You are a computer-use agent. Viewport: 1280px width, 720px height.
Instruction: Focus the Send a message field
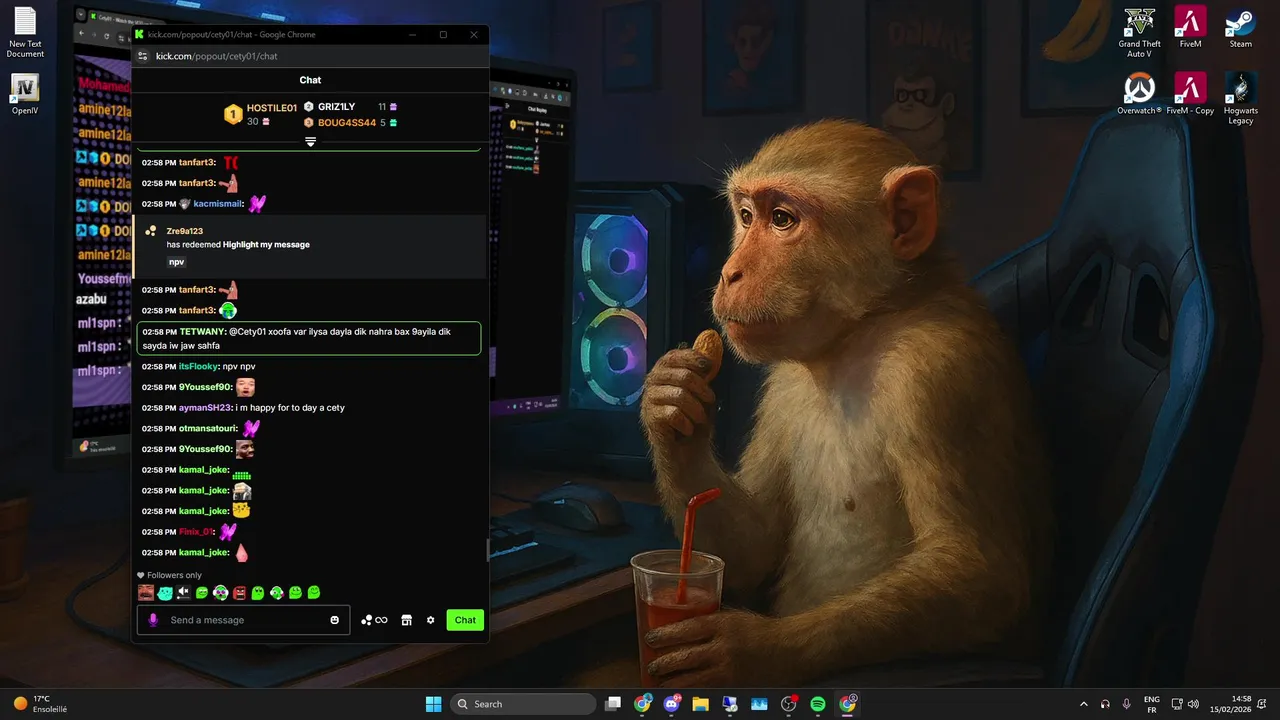(x=243, y=620)
